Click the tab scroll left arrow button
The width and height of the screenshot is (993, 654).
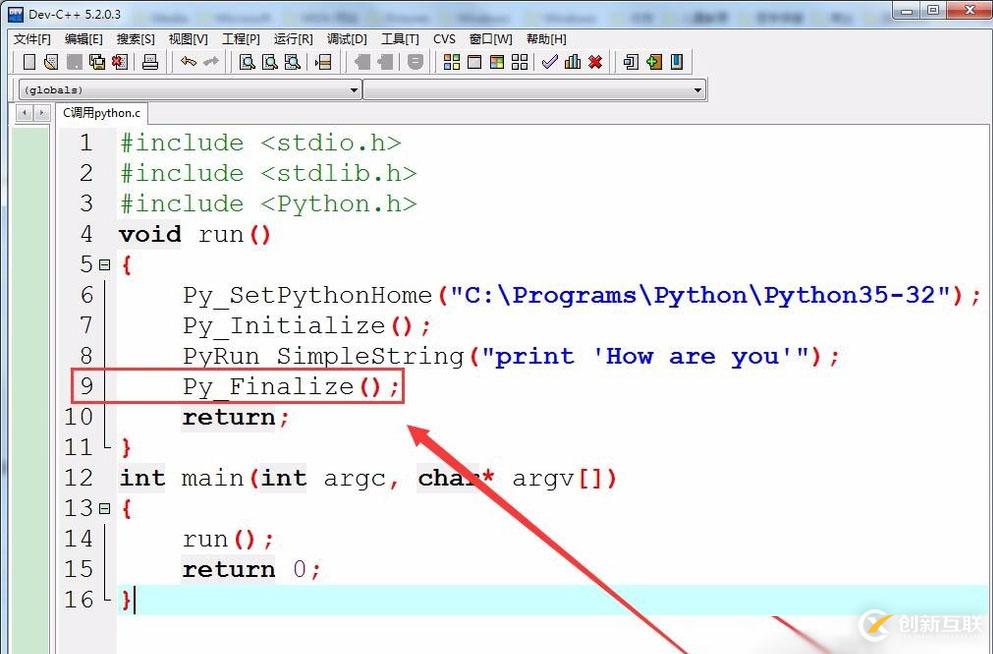coord(25,113)
